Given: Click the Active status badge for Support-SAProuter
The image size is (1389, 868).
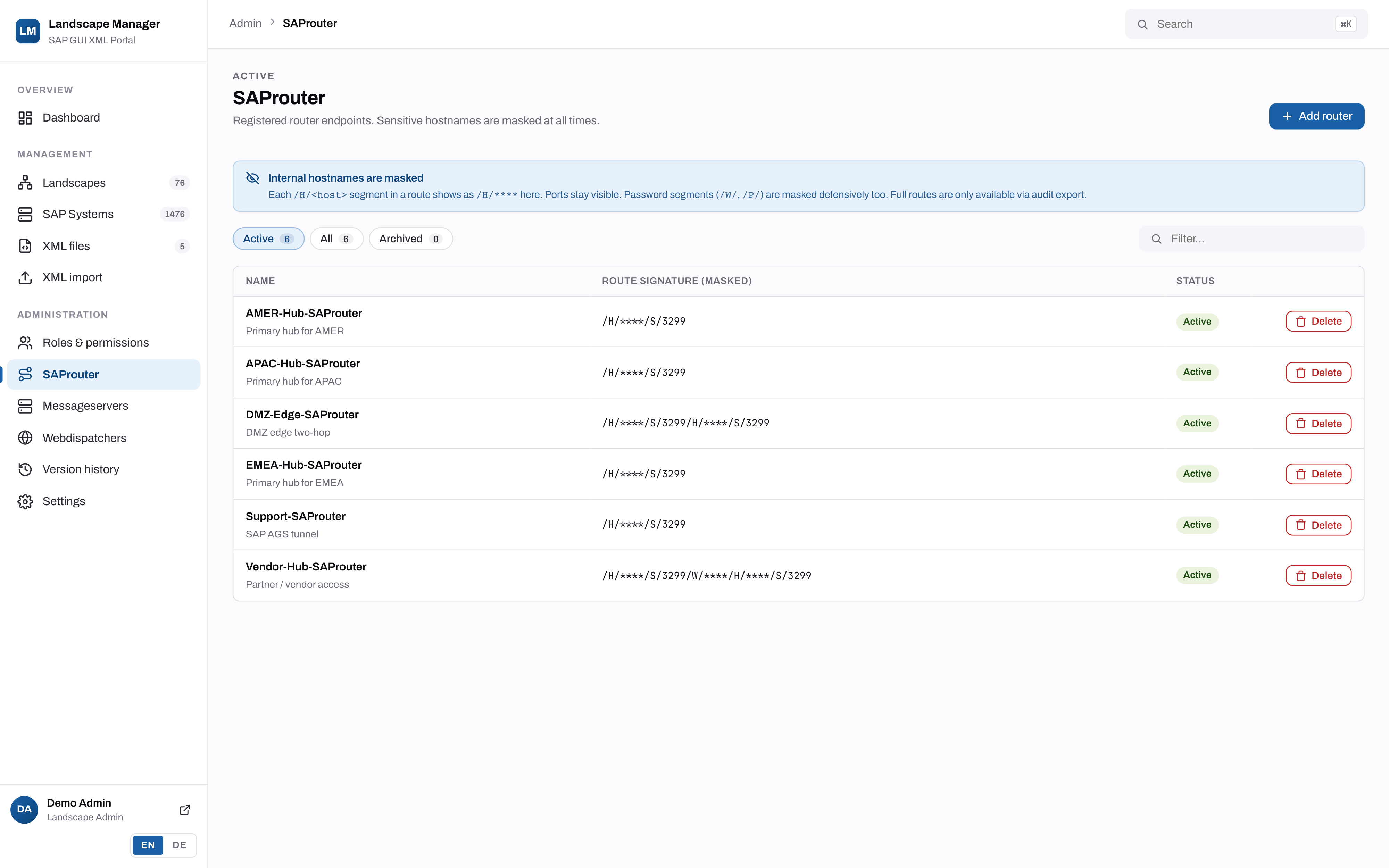Looking at the screenshot, I should pos(1197,525).
